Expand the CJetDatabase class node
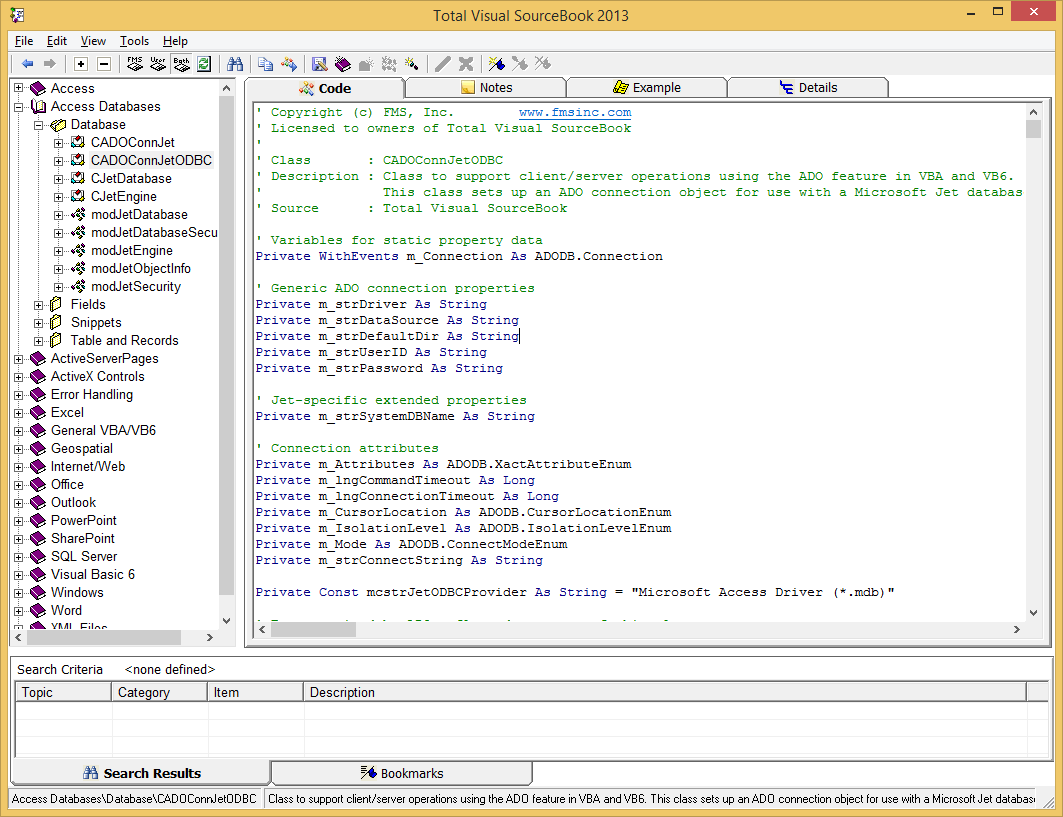1063x817 pixels. [59, 179]
